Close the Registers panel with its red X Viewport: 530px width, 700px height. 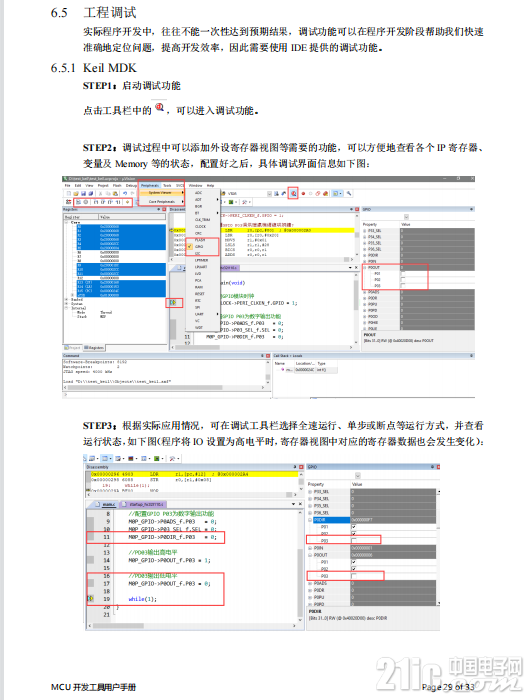point(164,209)
